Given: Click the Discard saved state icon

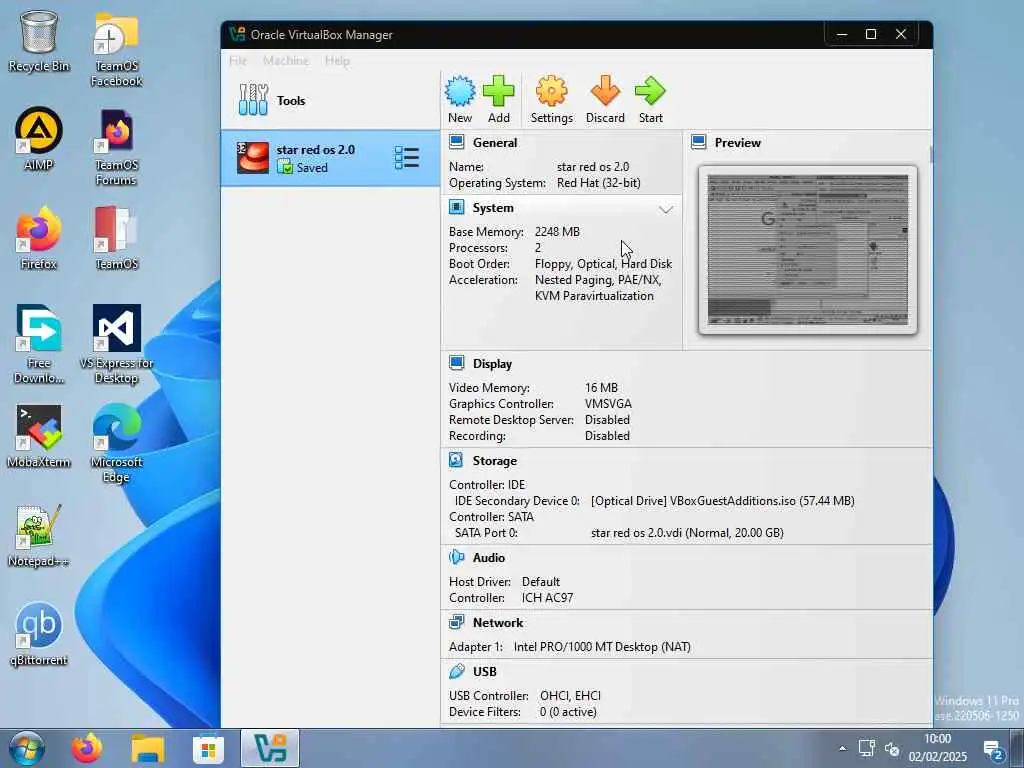Looking at the screenshot, I should pos(605,91).
